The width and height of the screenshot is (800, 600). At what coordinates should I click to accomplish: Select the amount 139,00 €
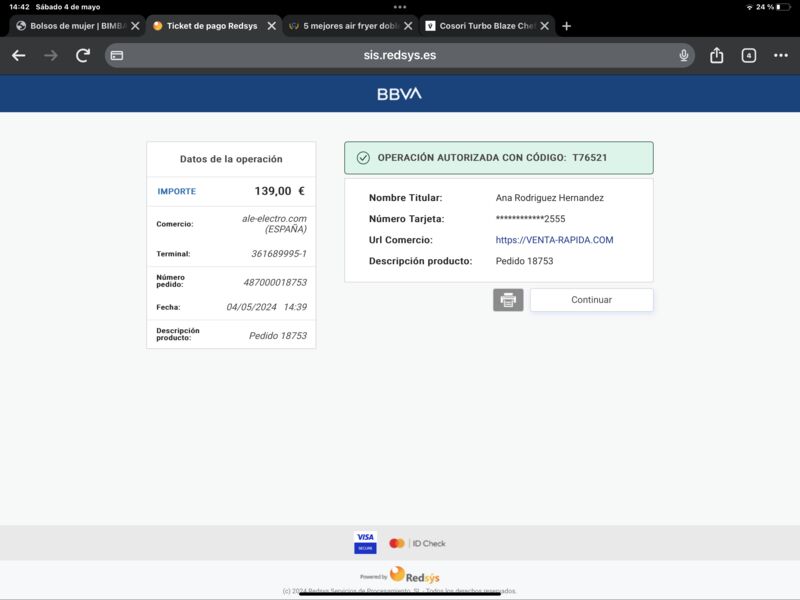280,191
